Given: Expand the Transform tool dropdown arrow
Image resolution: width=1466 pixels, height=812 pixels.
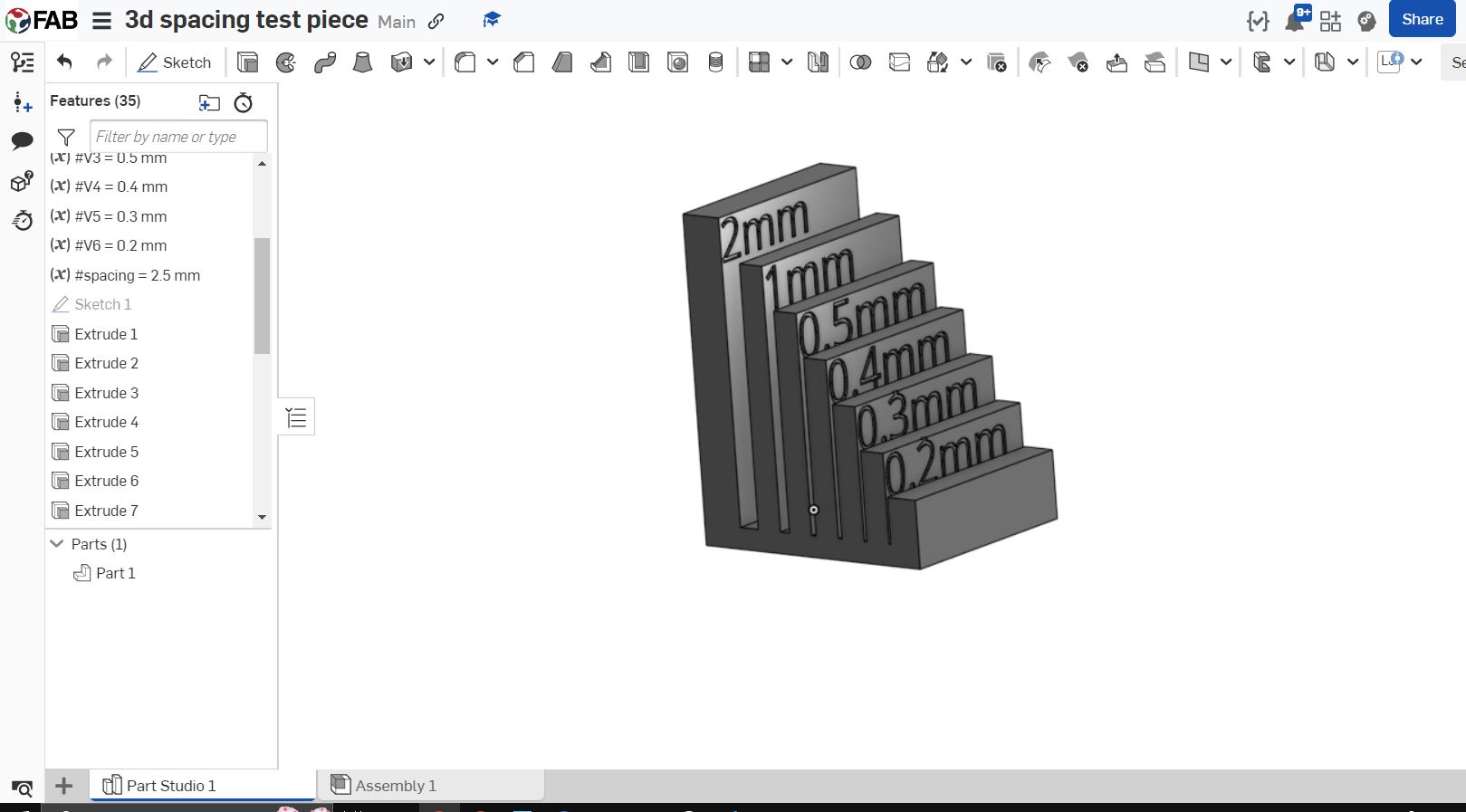Looking at the screenshot, I should tap(966, 62).
